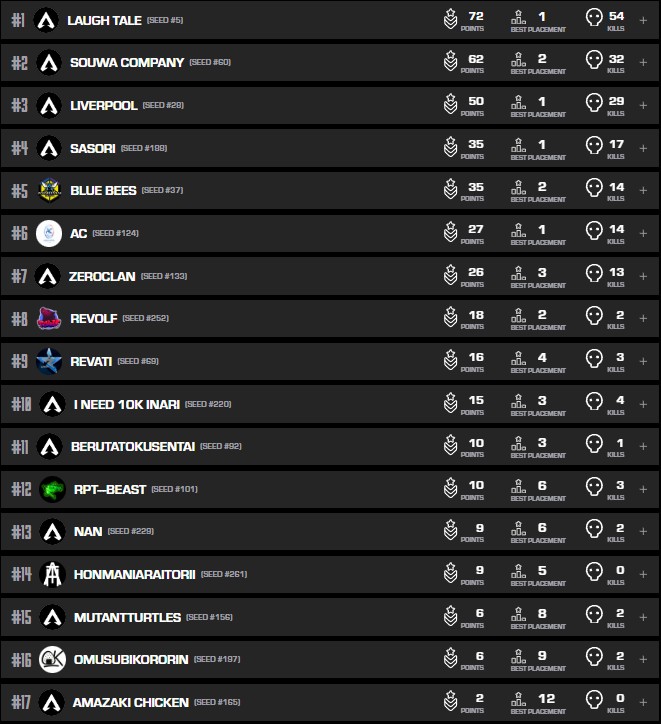Expand the Nan row with plus
This screenshot has width=661, height=724.
click(x=643, y=531)
